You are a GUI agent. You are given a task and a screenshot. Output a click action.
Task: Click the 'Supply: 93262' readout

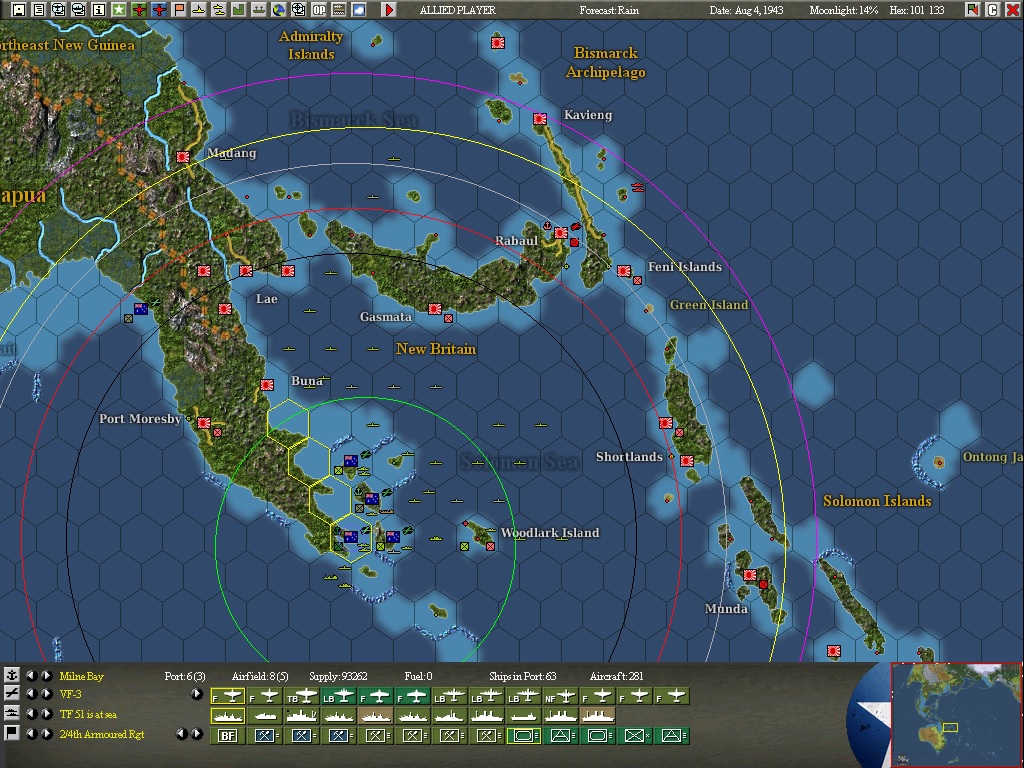pos(338,676)
